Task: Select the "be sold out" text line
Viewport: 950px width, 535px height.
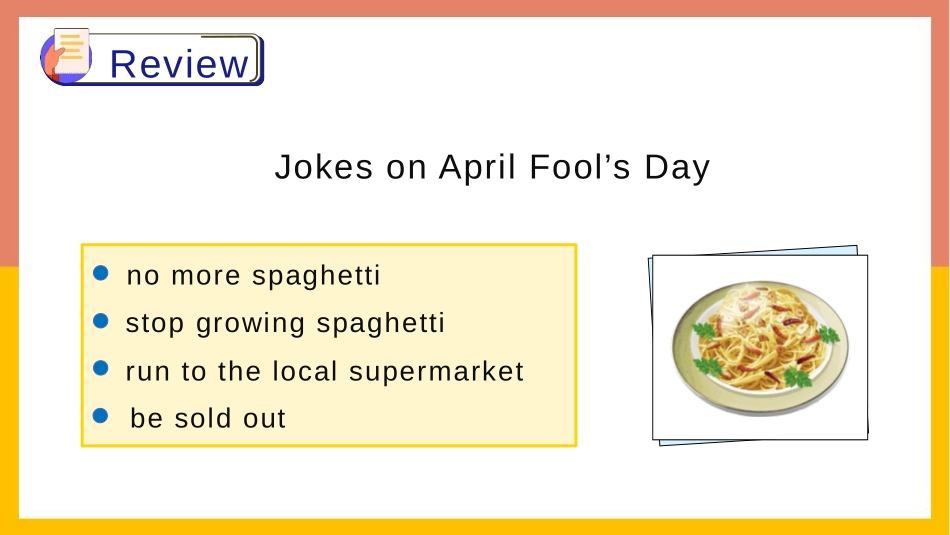Action: [x=208, y=419]
